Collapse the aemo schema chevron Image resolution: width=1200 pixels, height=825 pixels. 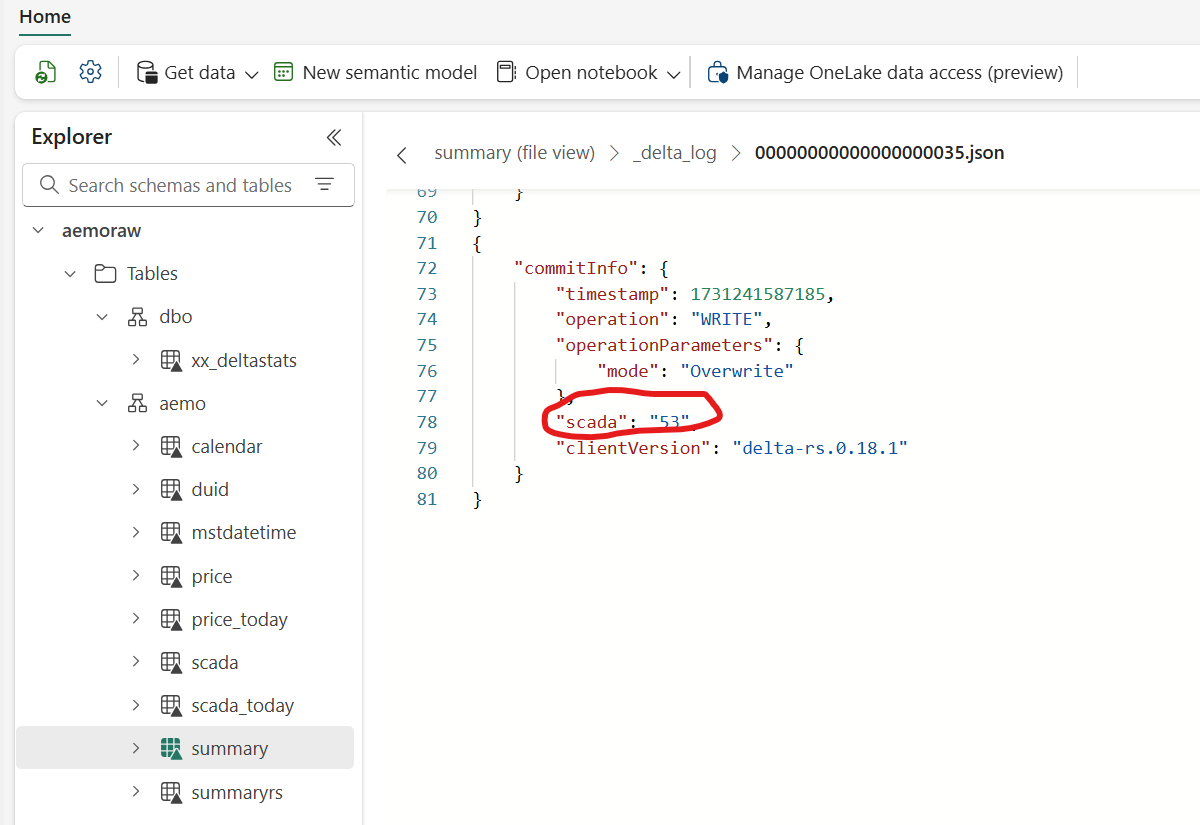click(102, 404)
